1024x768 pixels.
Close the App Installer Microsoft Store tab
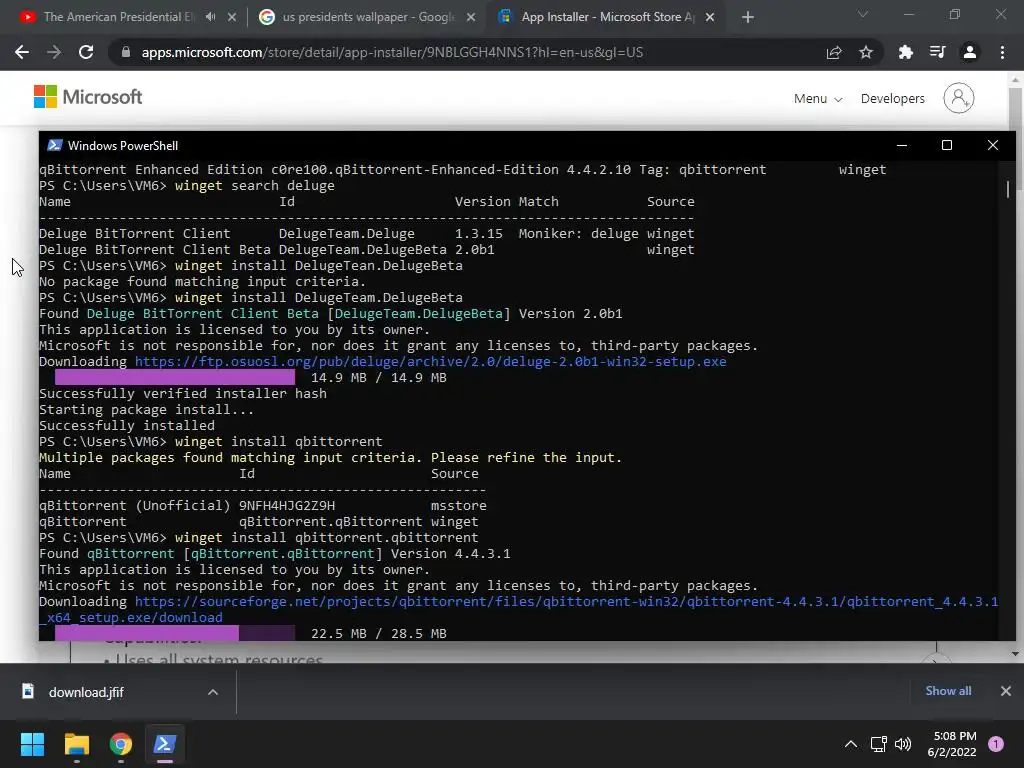click(x=711, y=17)
